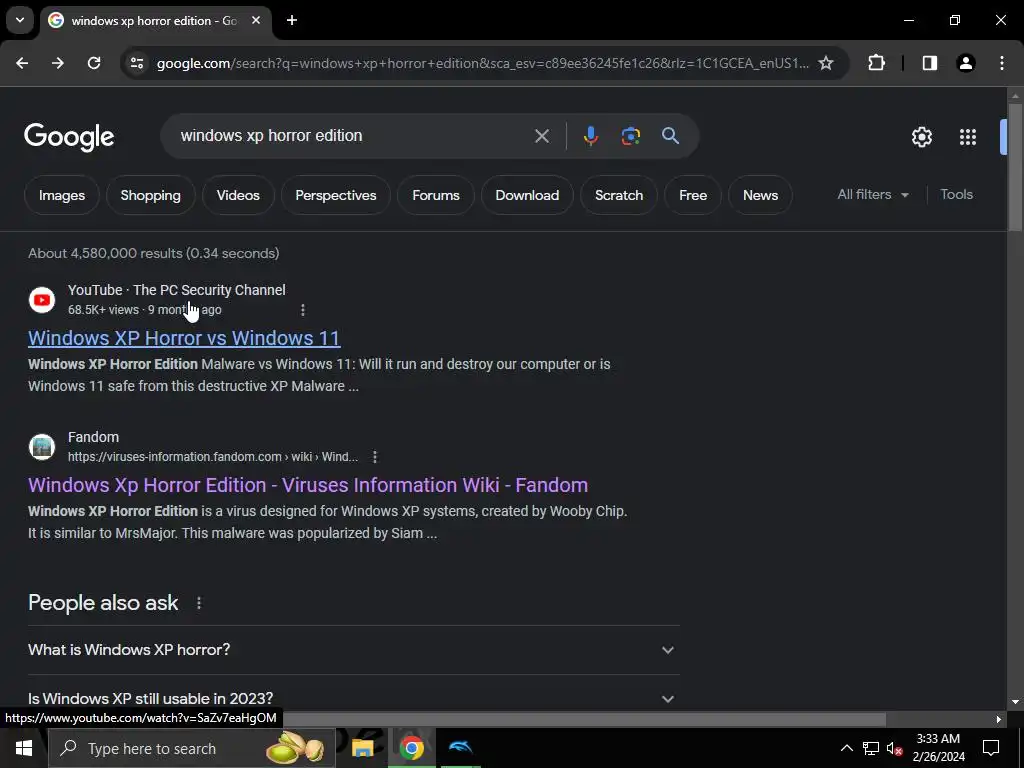Click the Chrome taskbar icon
The height and width of the screenshot is (768, 1024).
(411, 748)
